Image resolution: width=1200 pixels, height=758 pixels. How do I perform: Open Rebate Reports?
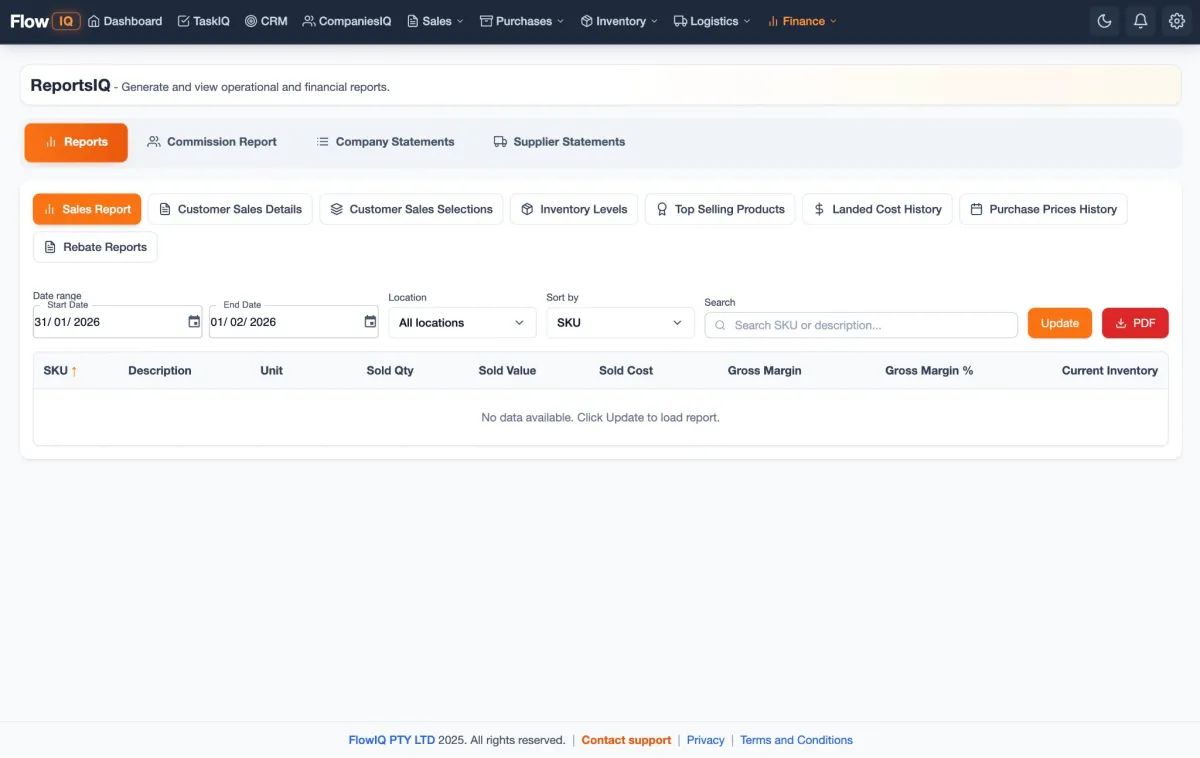[95, 247]
